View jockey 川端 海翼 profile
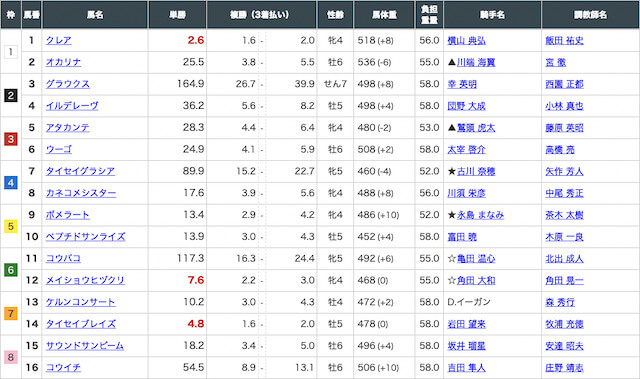 point(476,62)
